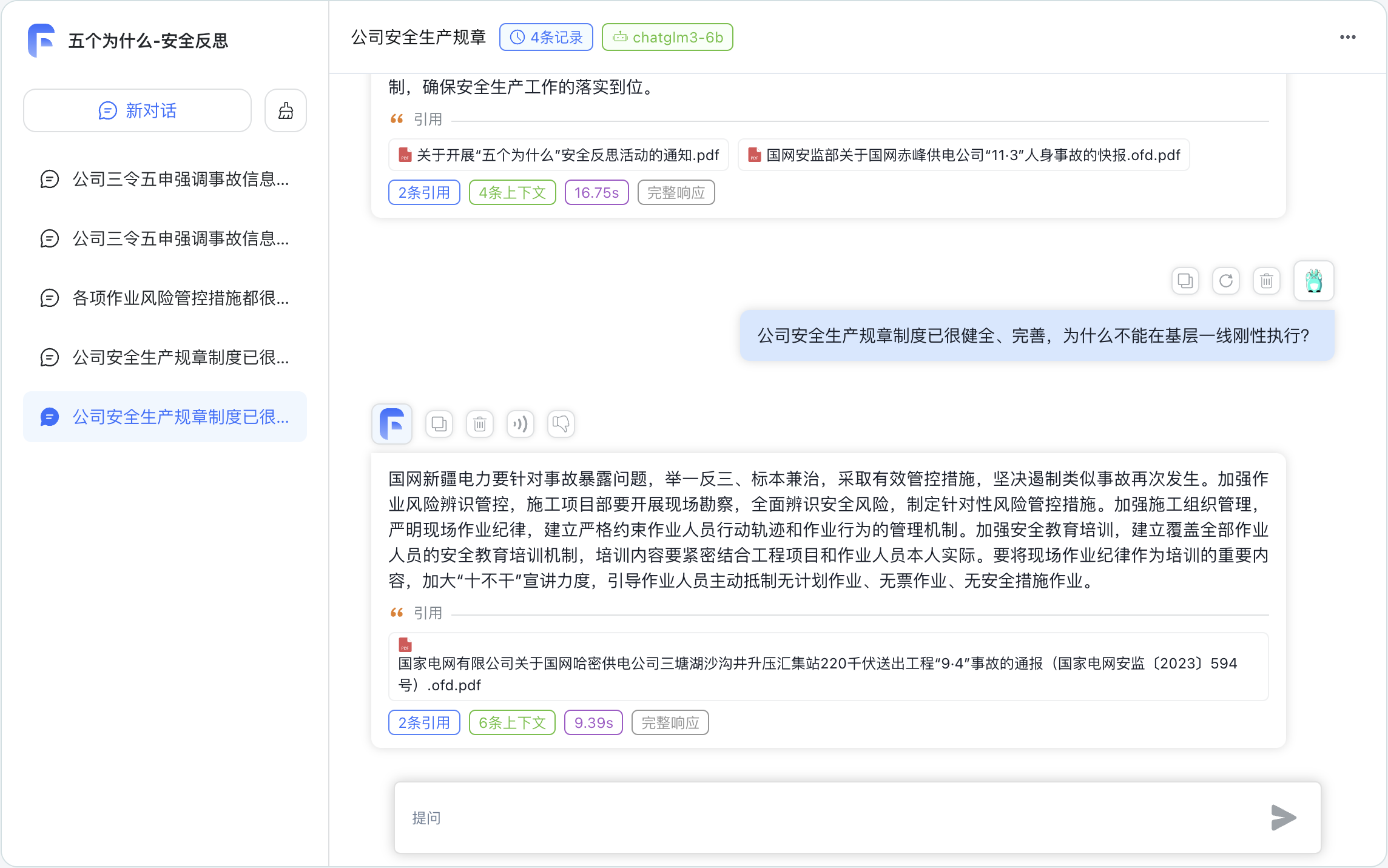Downvote the answer with thumbs-down icon
This screenshot has height=868, width=1388.
pyautogui.click(x=561, y=424)
